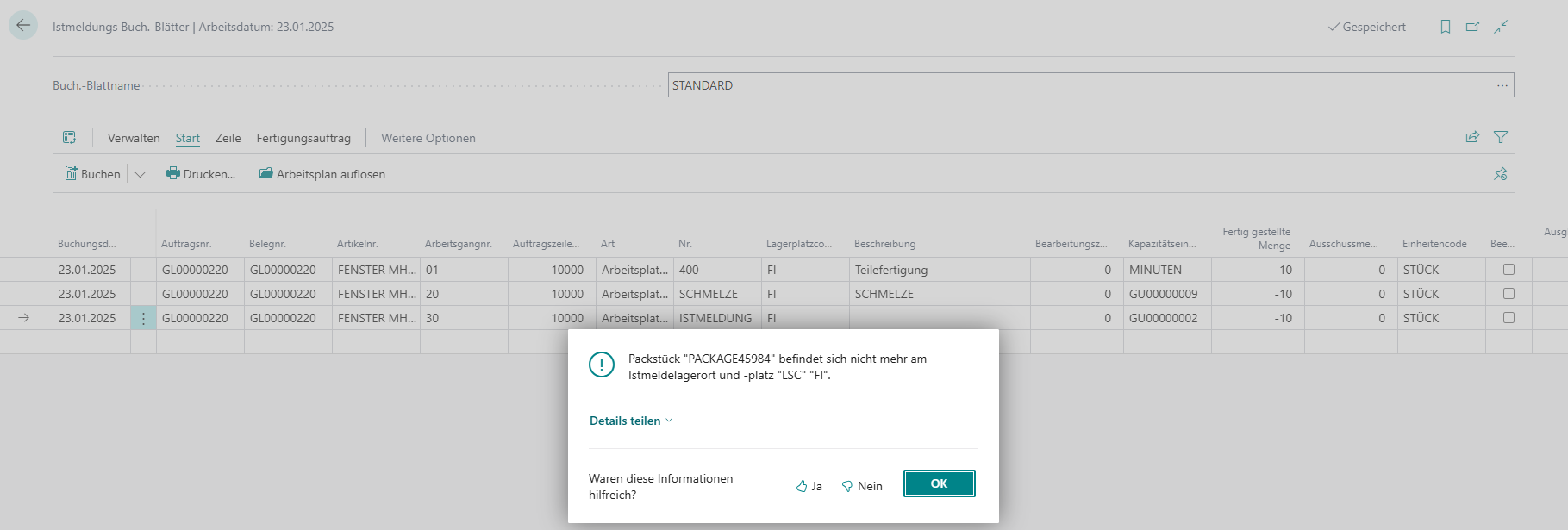Screen dimensions: 1568x530
Task: Open the Buch.-Blattname lookup ellipsis
Action: click(x=1502, y=85)
